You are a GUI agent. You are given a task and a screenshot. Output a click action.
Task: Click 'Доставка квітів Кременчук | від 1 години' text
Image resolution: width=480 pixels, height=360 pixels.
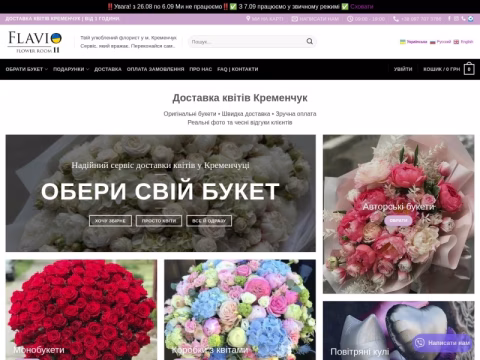pyautogui.click(x=62, y=19)
